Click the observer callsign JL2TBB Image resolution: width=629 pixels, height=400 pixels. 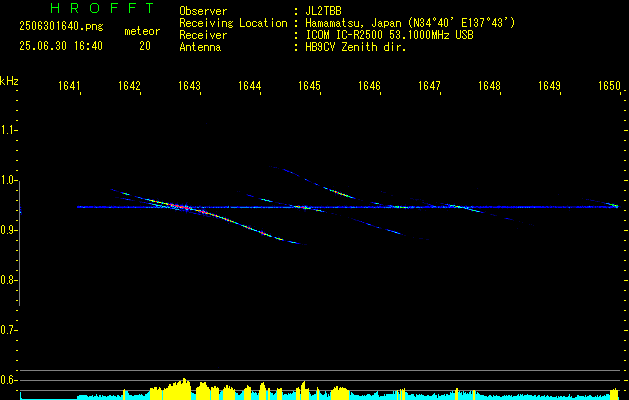click(x=323, y=11)
